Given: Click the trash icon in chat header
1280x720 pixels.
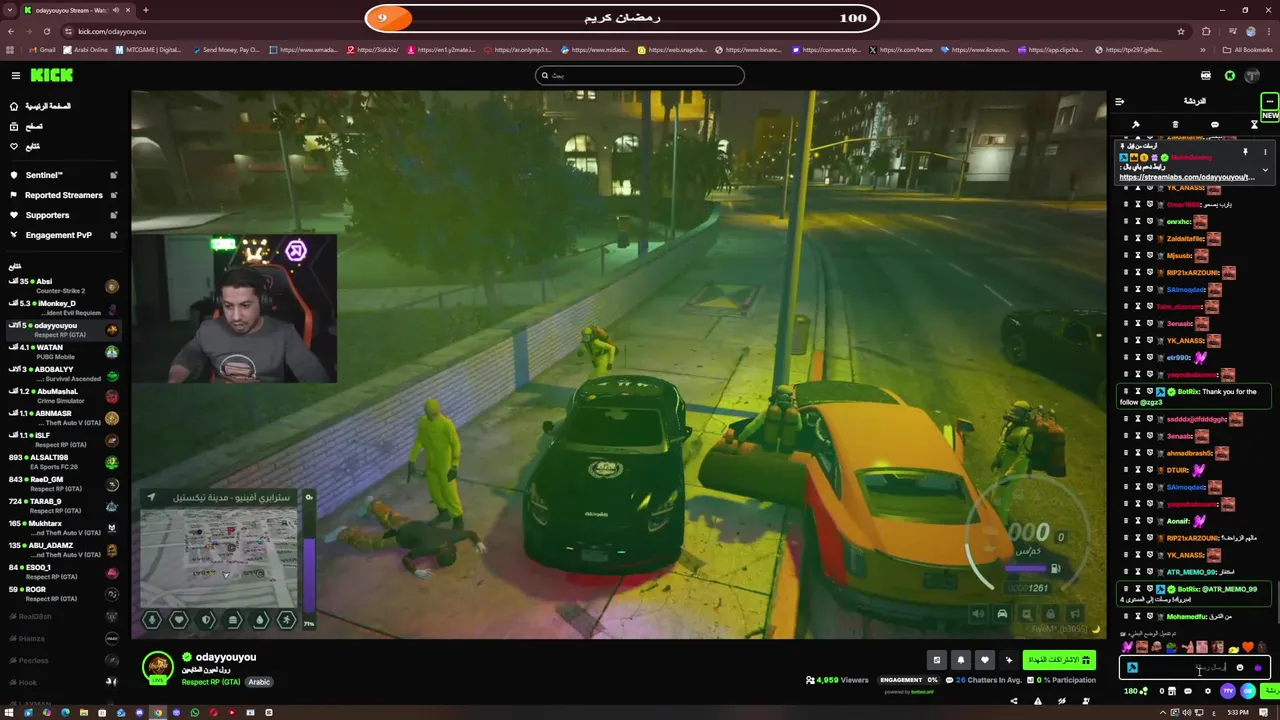Looking at the screenshot, I should (1175, 125).
